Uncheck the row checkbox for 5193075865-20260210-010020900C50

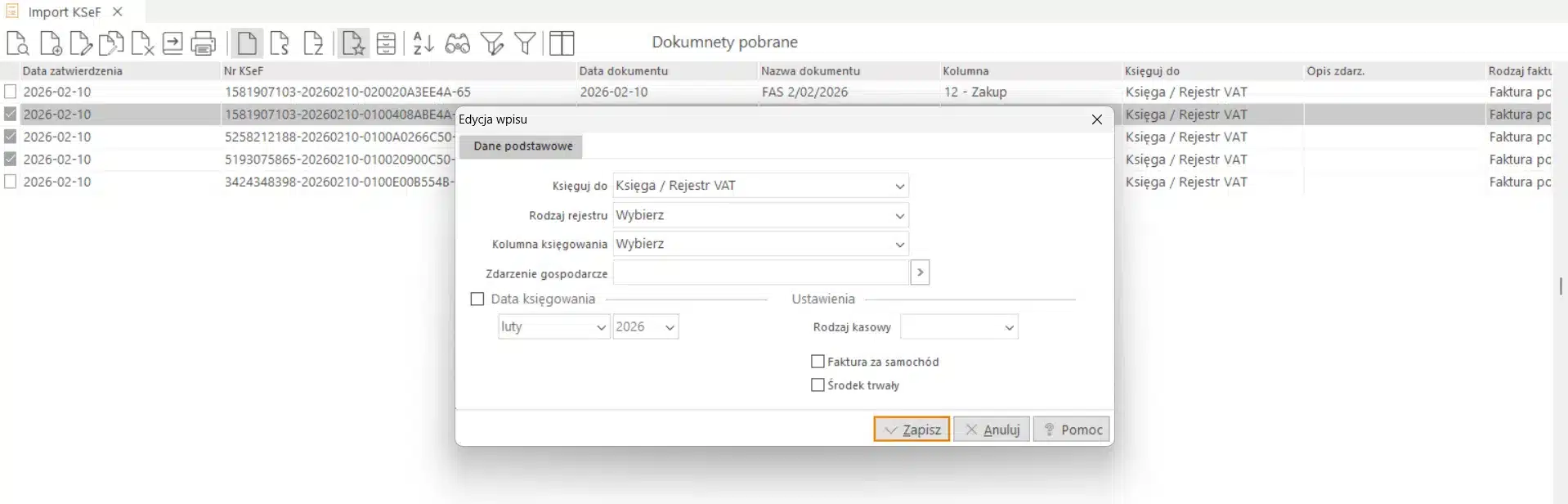coord(11,159)
